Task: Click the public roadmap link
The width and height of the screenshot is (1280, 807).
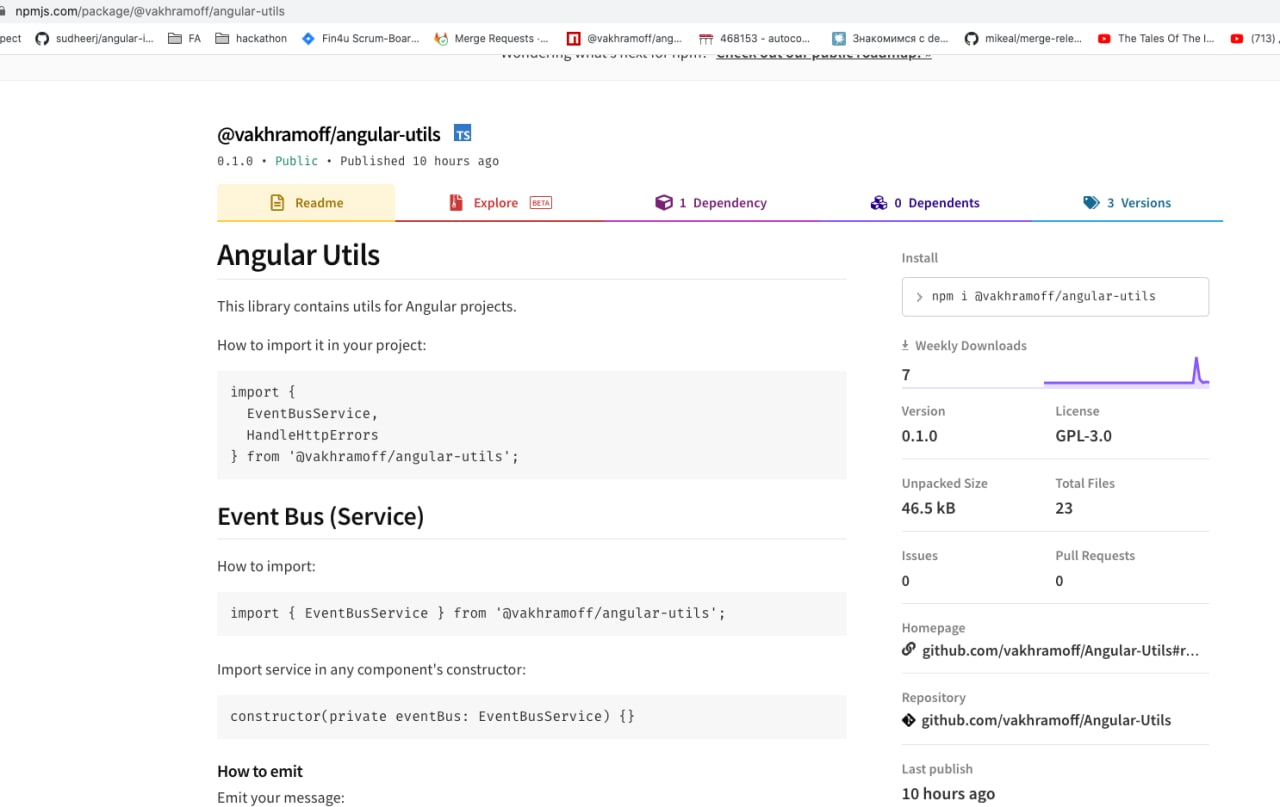Action: click(824, 55)
